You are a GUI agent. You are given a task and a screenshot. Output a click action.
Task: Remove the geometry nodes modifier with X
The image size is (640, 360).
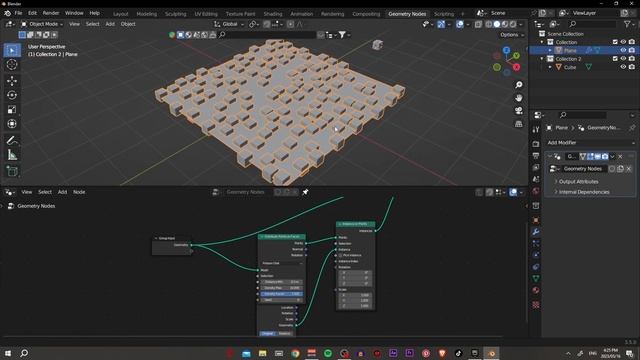(620, 156)
